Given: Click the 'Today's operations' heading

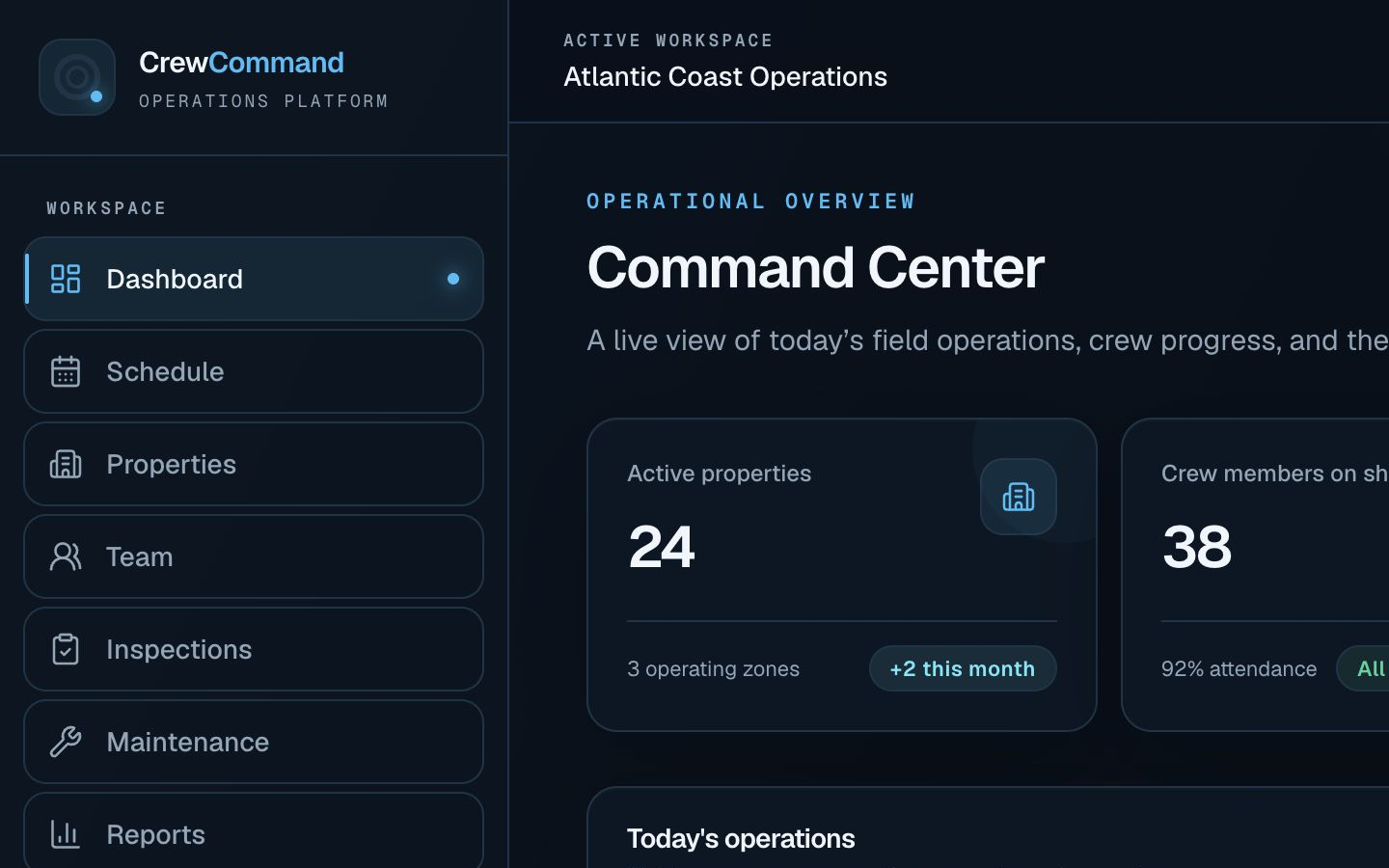Looking at the screenshot, I should (741, 839).
